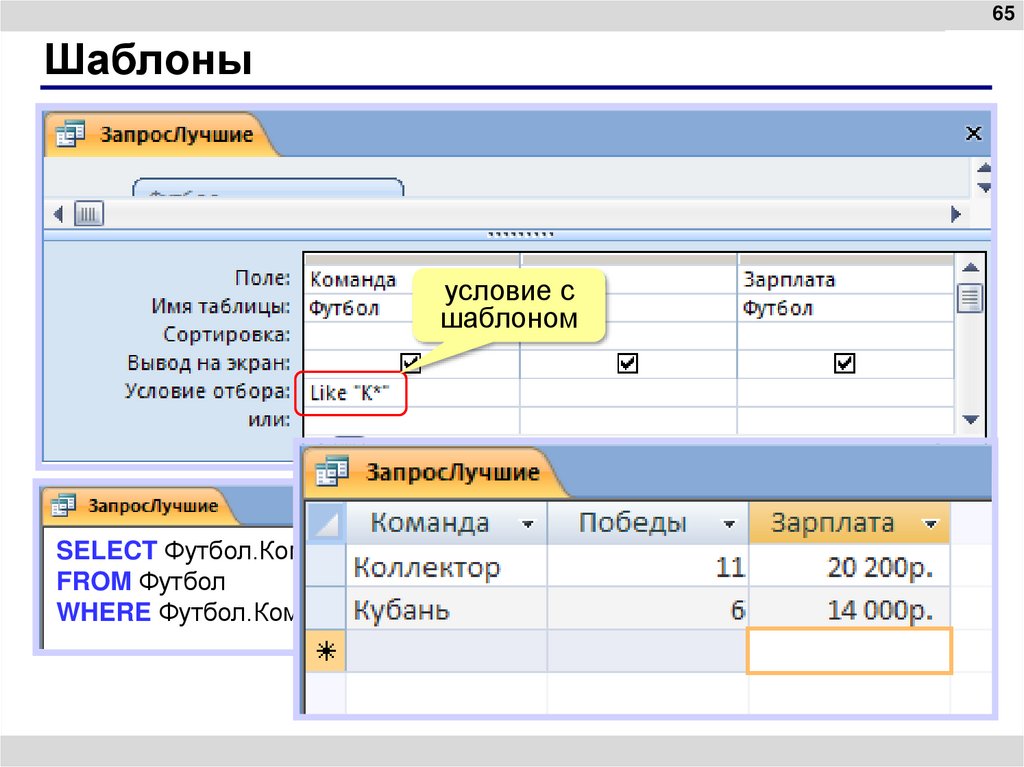Click the empty Зарплата cell in the new row
This screenshot has width=1024, height=767.
849,651
